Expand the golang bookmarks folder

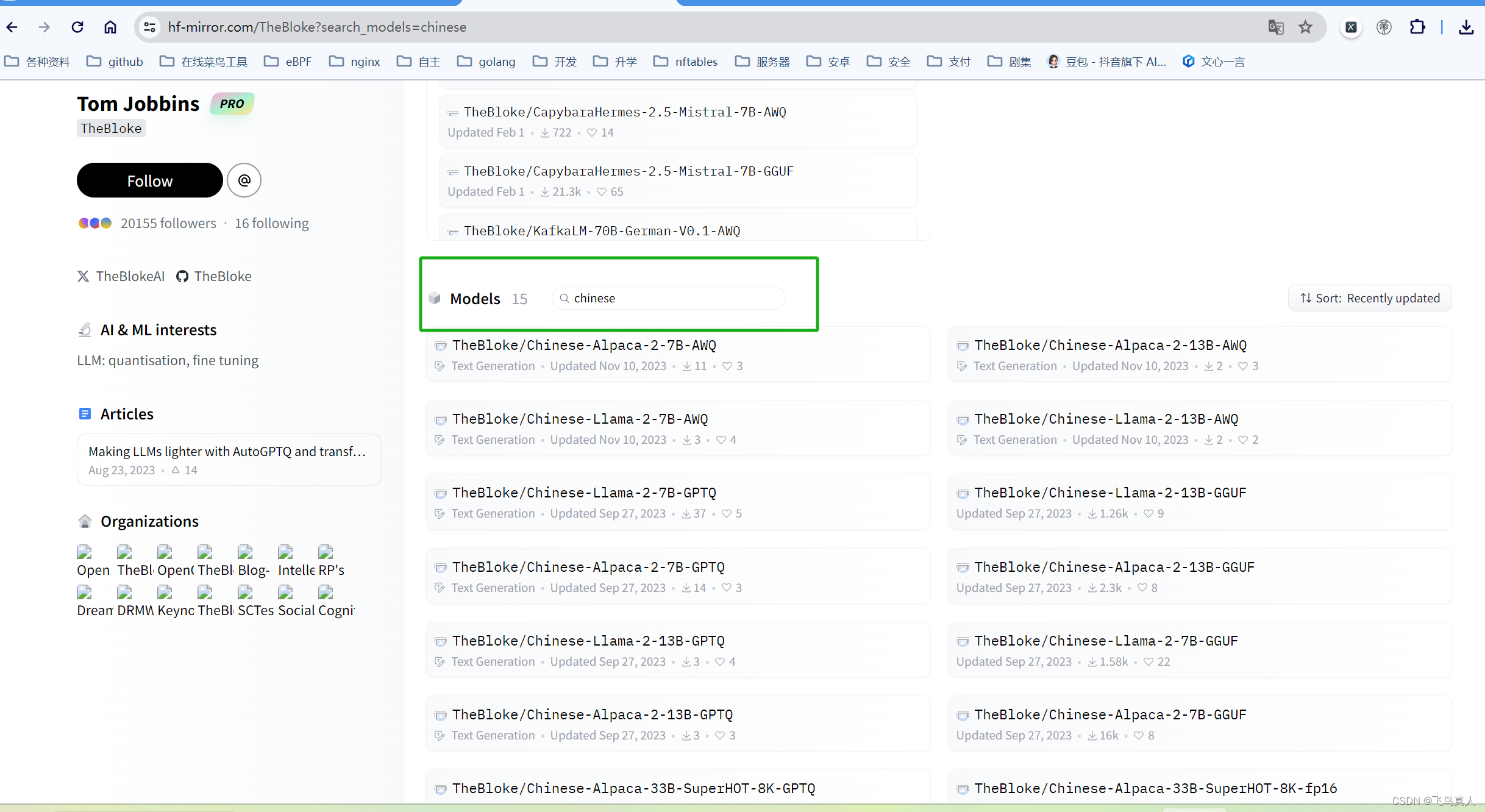point(486,62)
